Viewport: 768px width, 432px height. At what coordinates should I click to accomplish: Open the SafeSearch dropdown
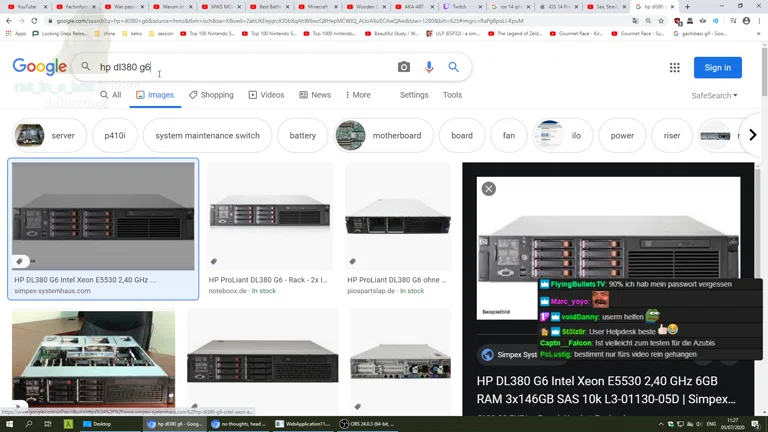tap(714, 96)
